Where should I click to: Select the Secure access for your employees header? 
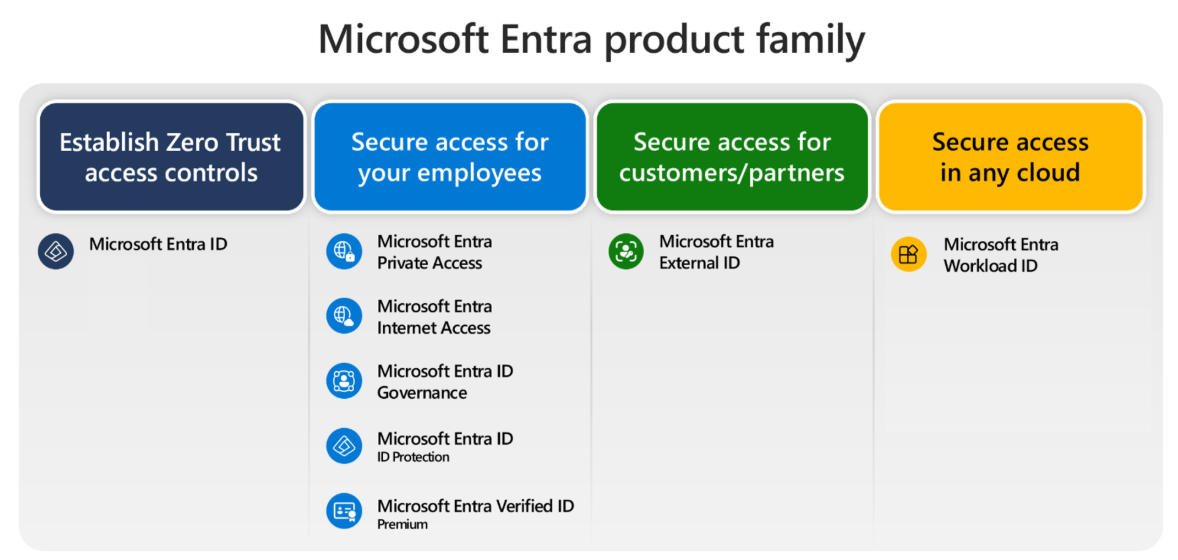click(450, 157)
